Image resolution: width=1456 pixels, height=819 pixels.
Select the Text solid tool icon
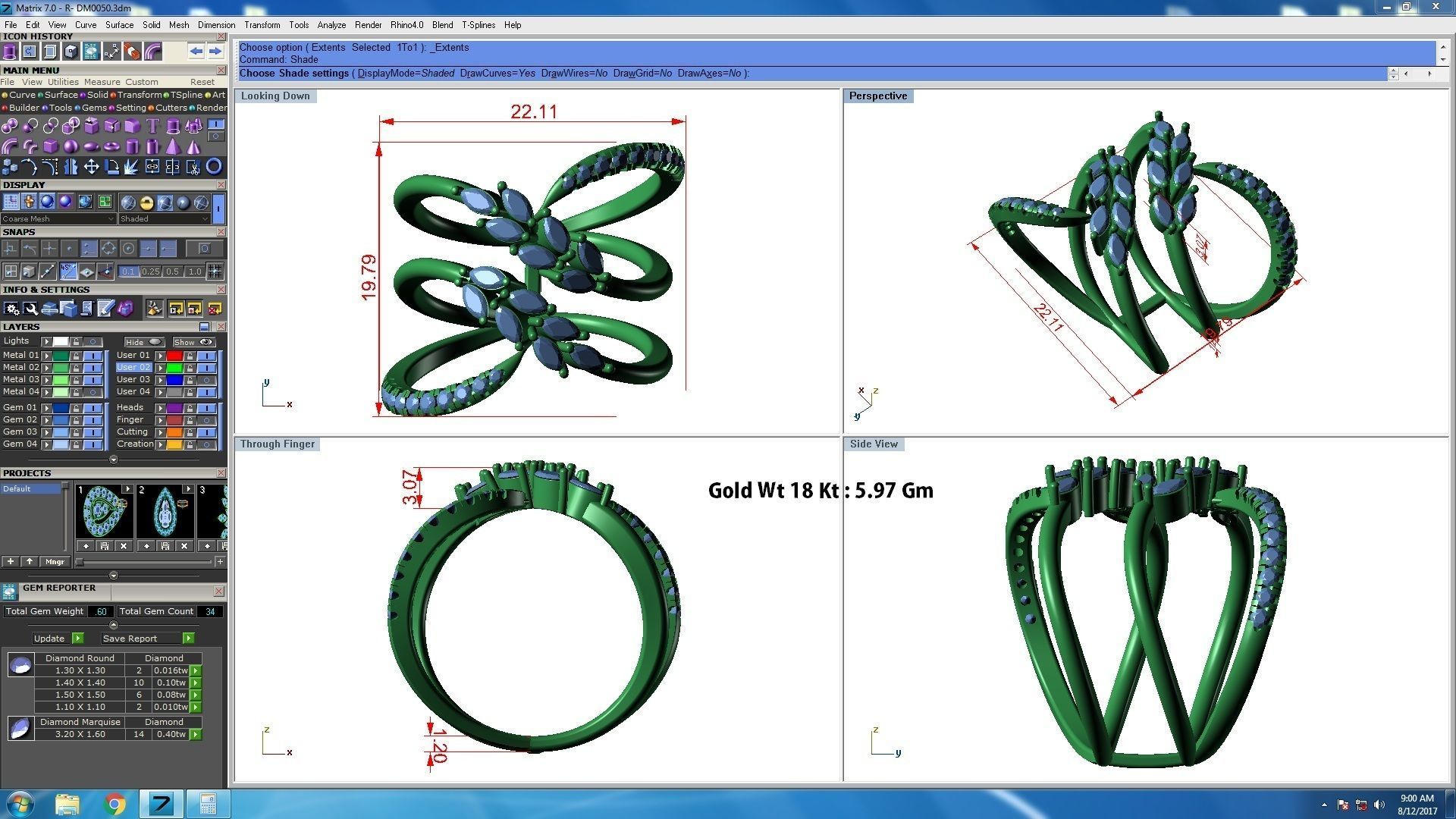[x=152, y=126]
